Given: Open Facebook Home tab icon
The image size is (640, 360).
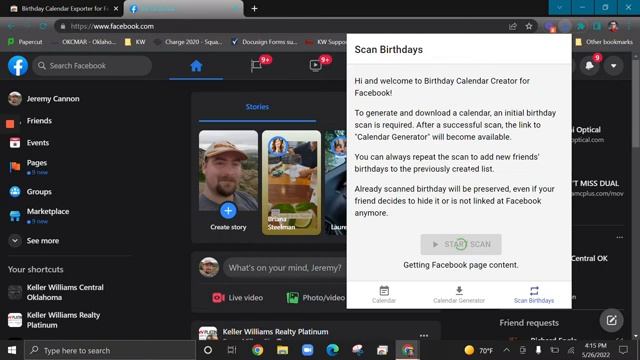Looking at the screenshot, I should coord(196,66).
